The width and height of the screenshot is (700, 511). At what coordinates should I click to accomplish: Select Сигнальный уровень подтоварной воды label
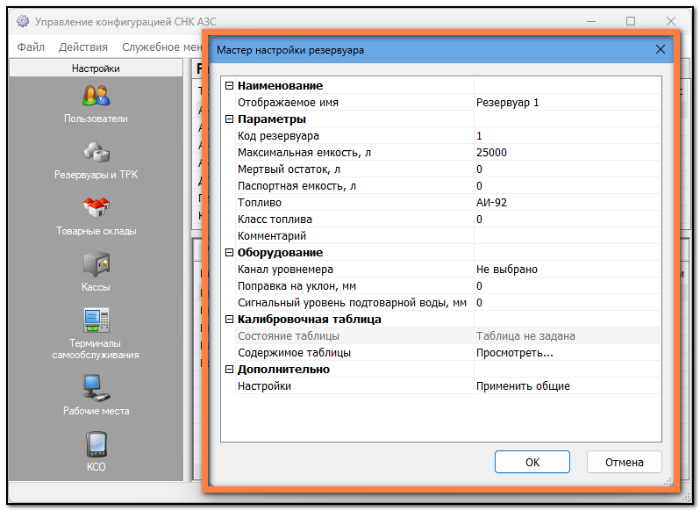[x=352, y=303]
